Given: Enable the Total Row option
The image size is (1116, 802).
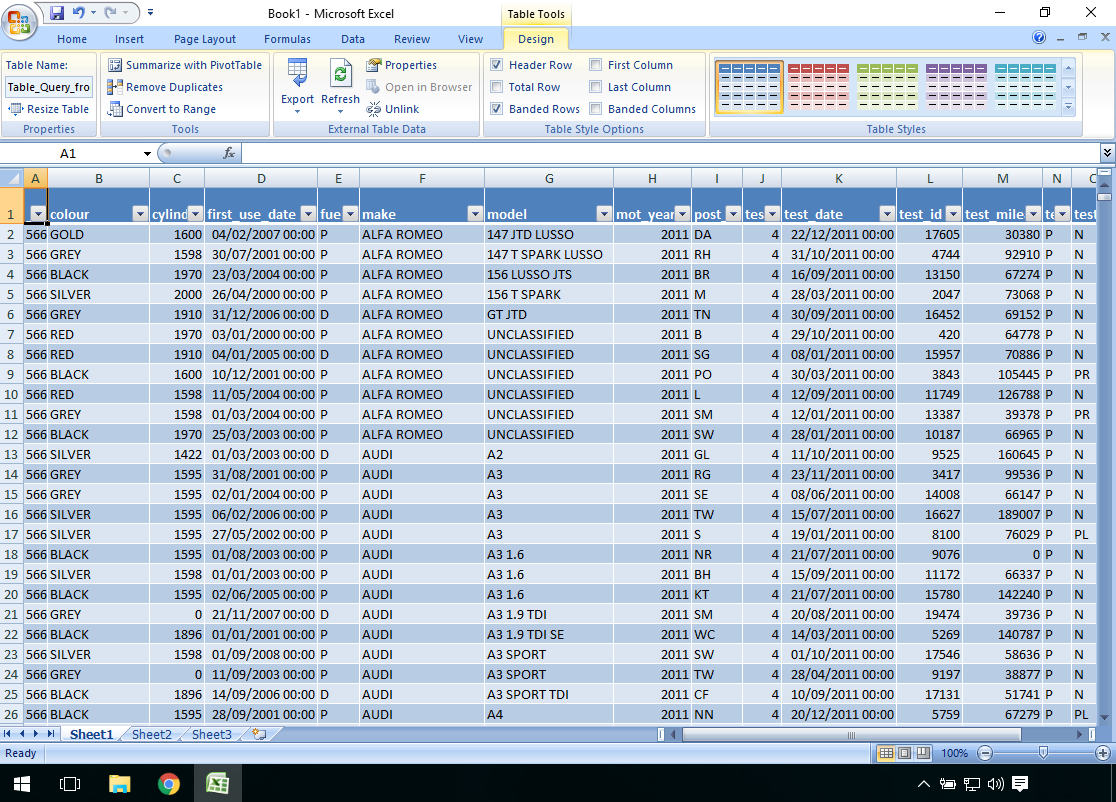Looking at the screenshot, I should coord(497,86).
